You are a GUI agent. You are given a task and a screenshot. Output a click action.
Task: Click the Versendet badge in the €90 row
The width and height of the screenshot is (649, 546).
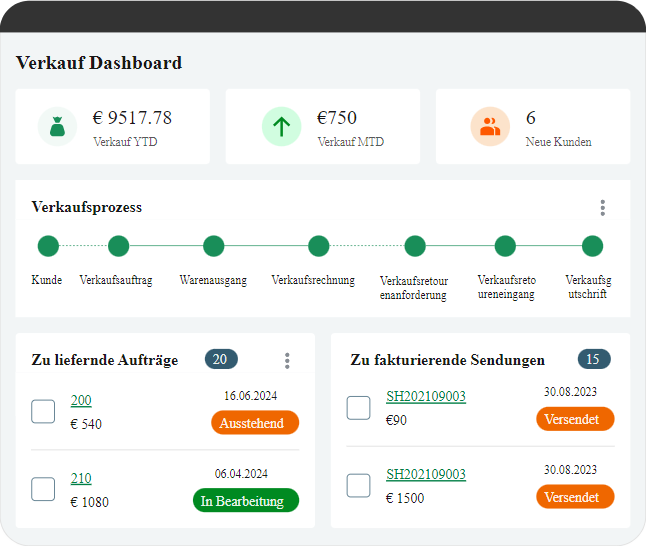point(575,419)
